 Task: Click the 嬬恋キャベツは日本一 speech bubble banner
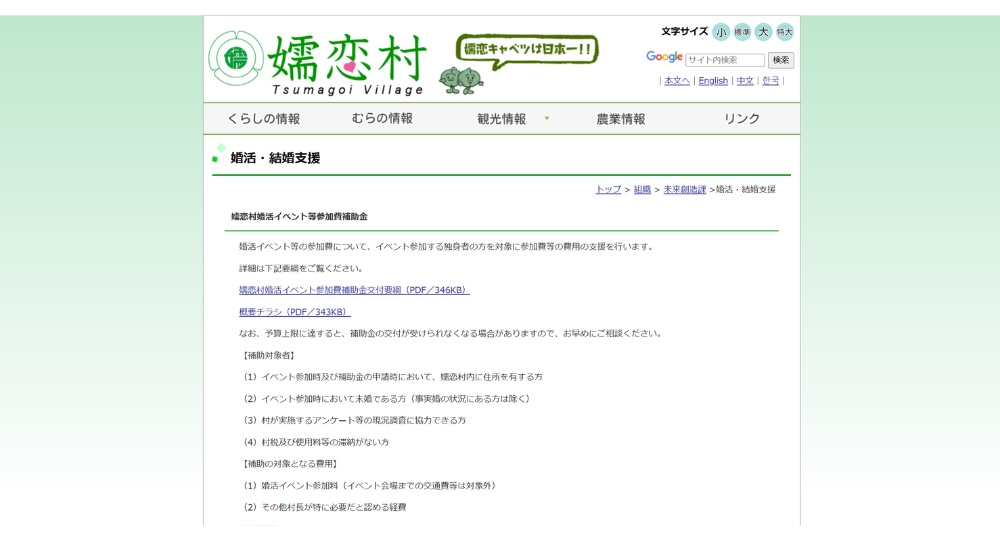pyautogui.click(x=527, y=50)
